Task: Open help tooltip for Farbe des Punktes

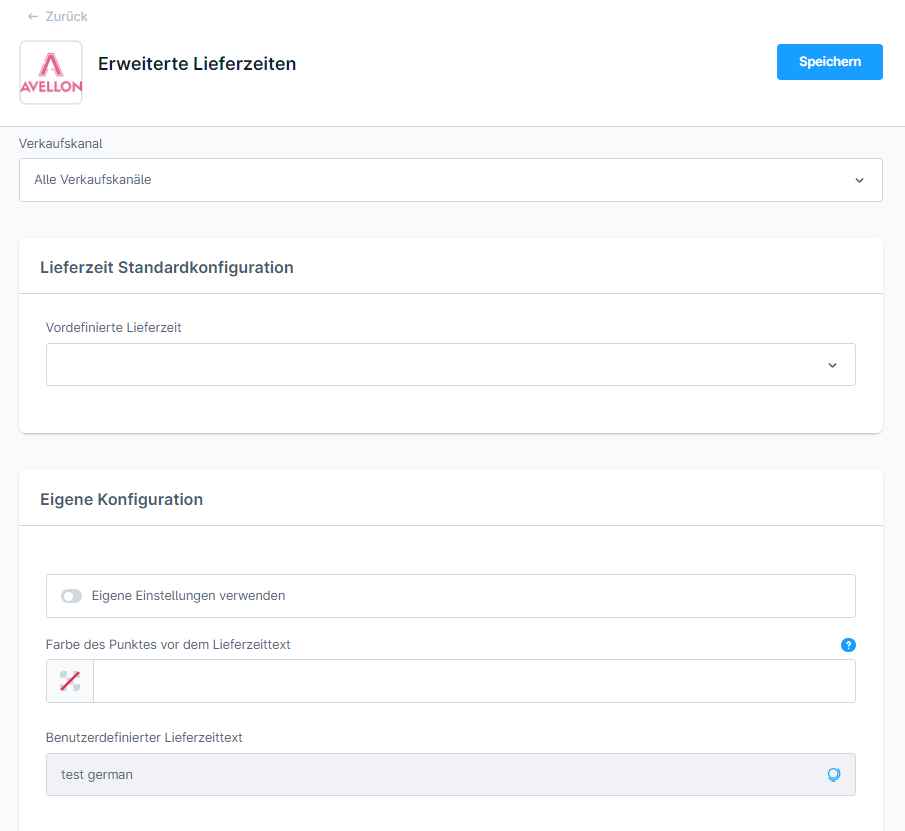Action: point(848,645)
